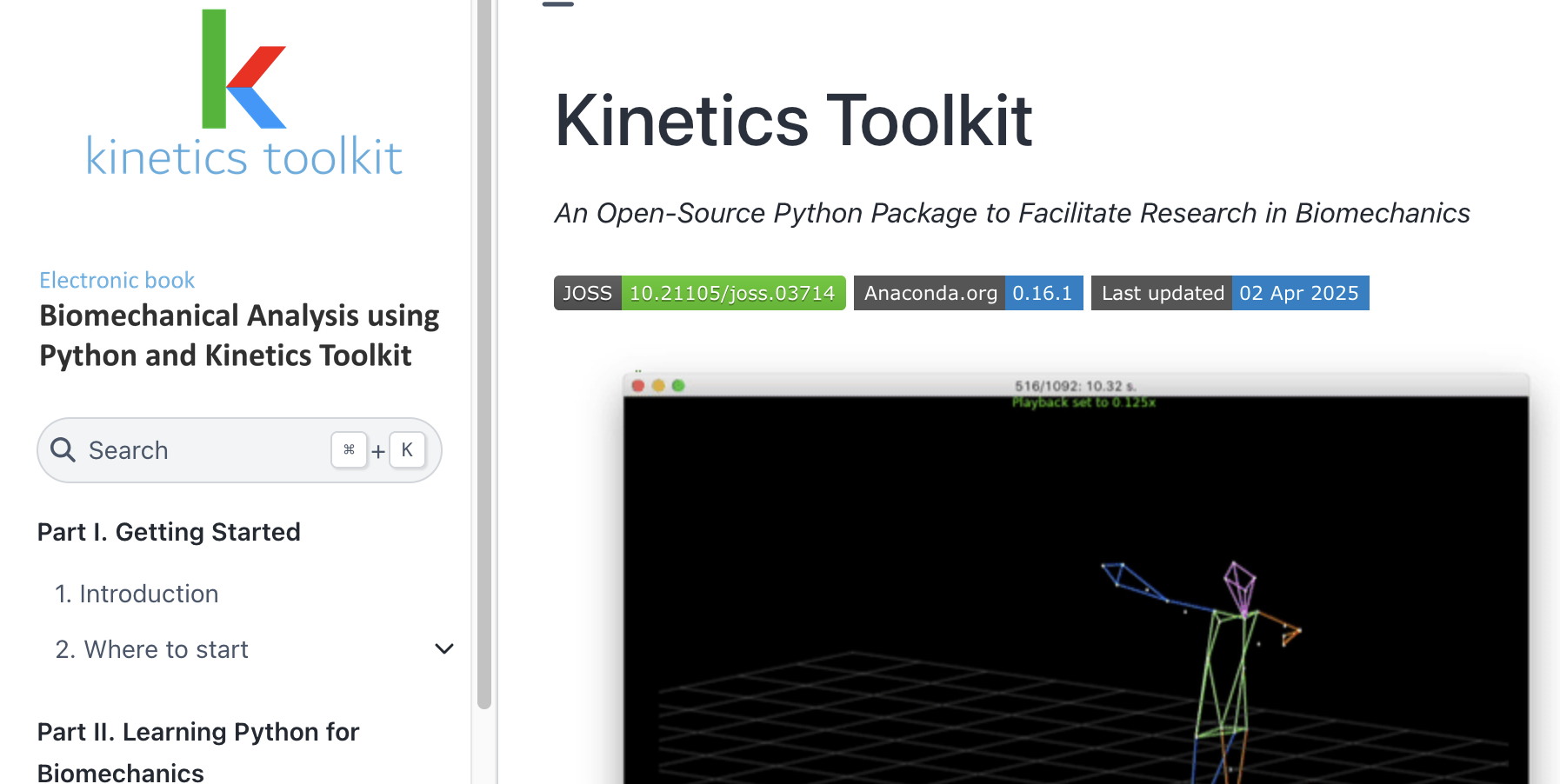Select '2. Where to start' in the sidebar
Viewport: 1560px width, 784px height.
(x=152, y=649)
